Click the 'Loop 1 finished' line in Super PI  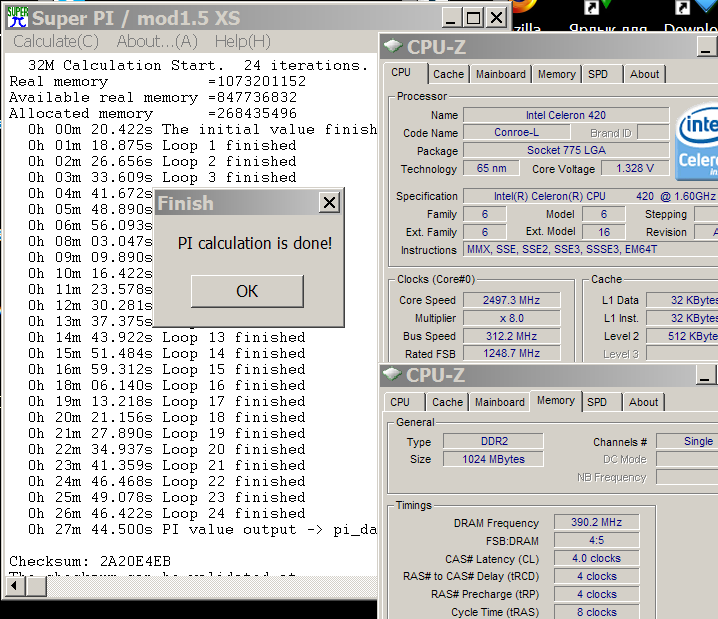[x=162, y=146]
